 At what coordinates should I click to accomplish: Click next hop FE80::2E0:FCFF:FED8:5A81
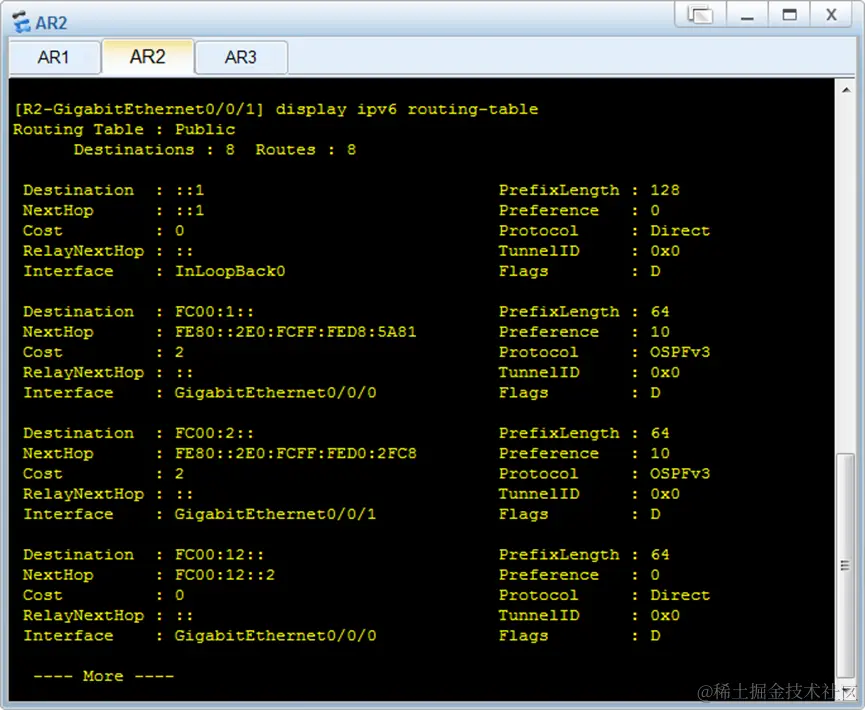pos(296,332)
